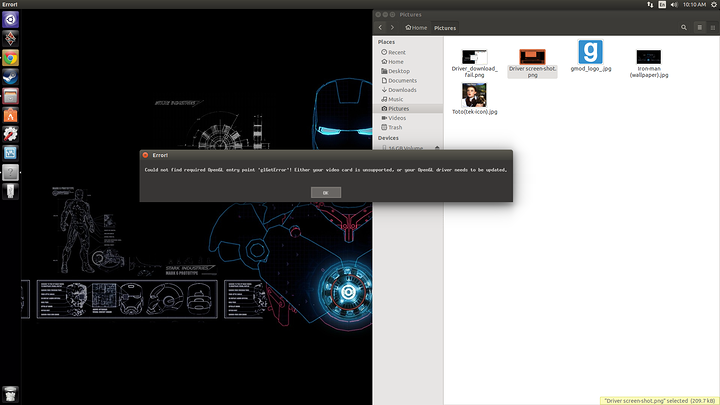
Task: Click the search icon in Files toolbar
Action: pos(684,28)
